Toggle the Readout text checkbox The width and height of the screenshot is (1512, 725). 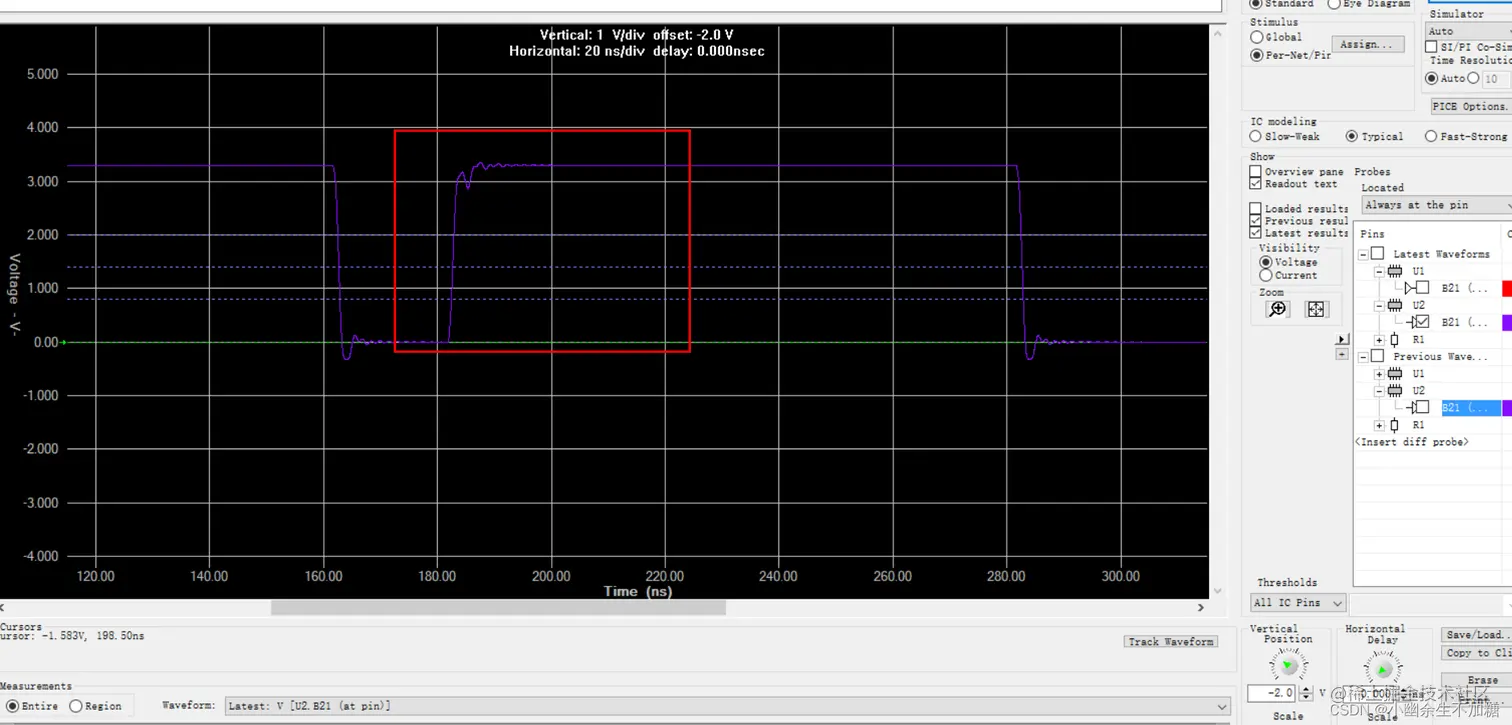1255,184
